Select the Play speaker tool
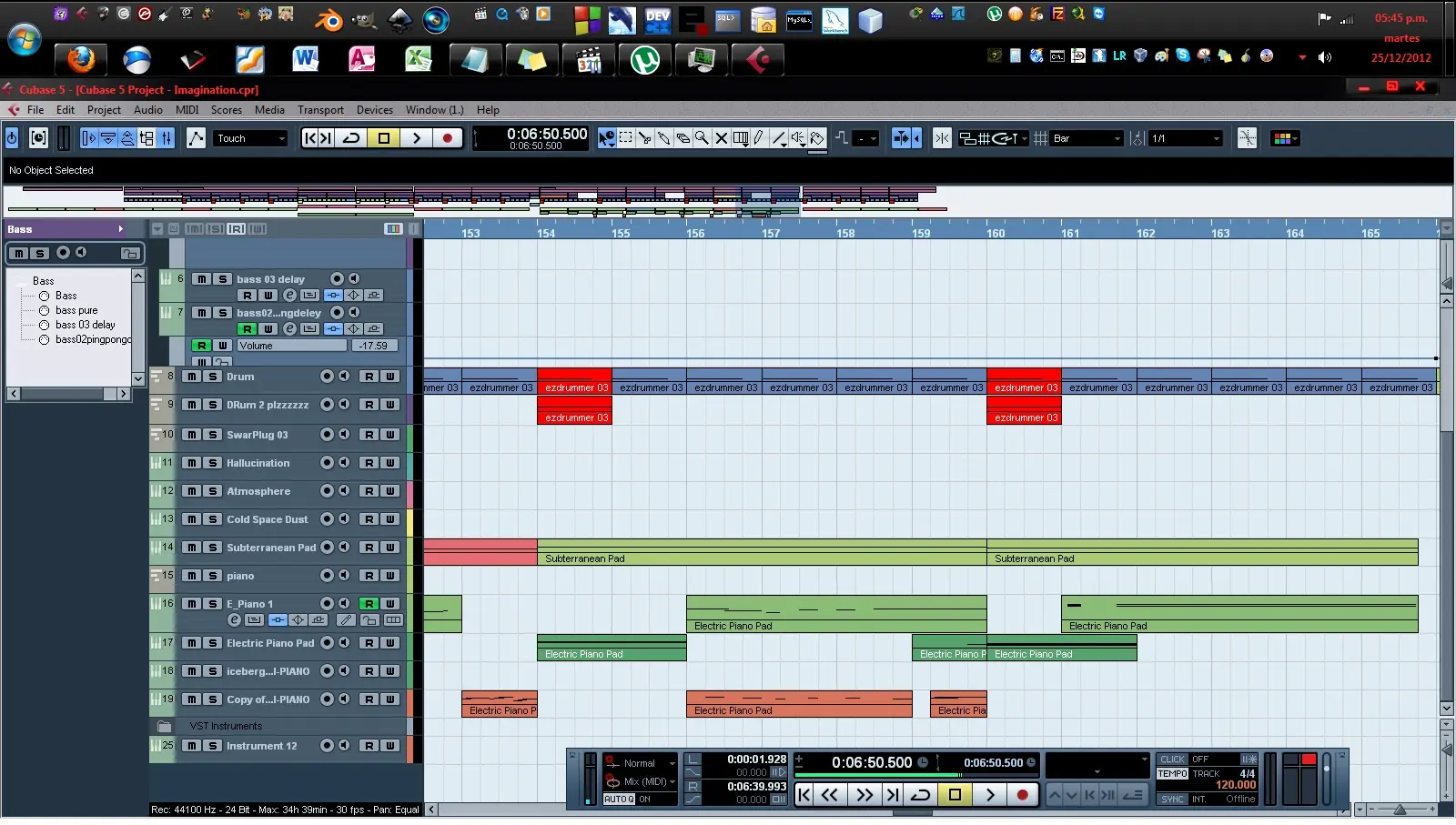 tap(798, 138)
